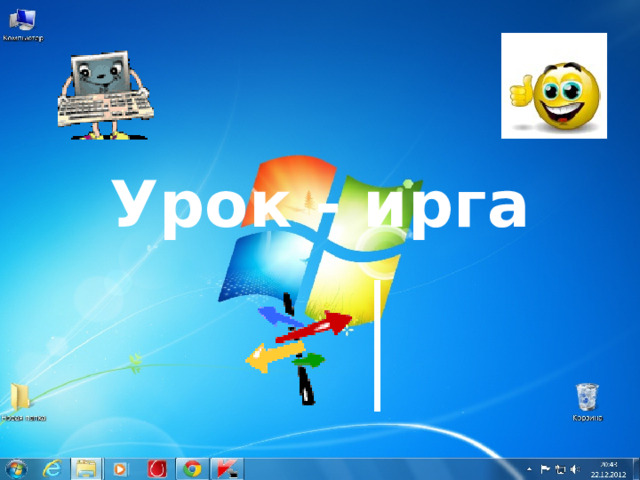Click the smiley thumbs-up picture

pos(554,86)
